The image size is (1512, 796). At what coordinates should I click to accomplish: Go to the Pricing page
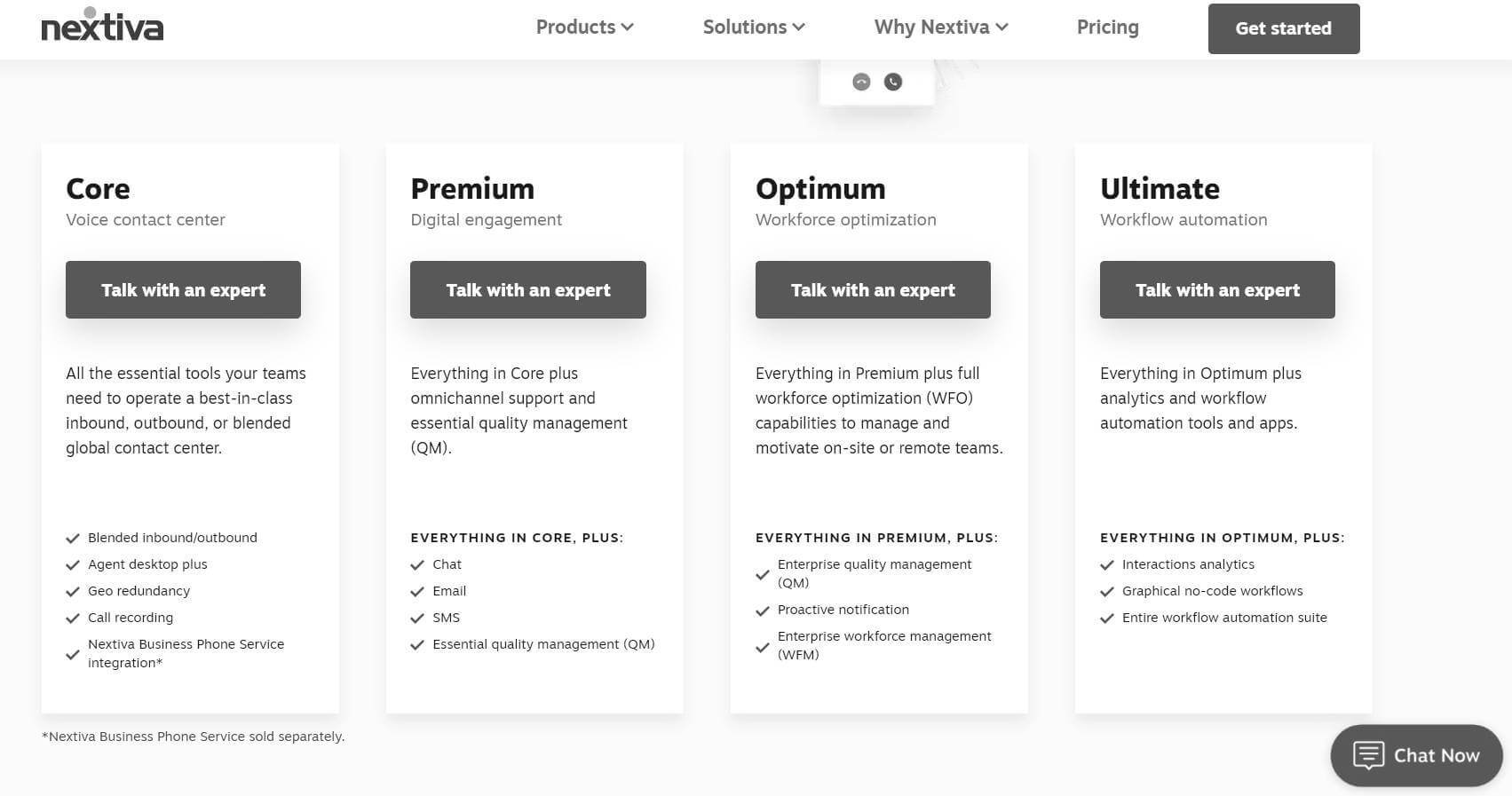pyautogui.click(x=1107, y=28)
